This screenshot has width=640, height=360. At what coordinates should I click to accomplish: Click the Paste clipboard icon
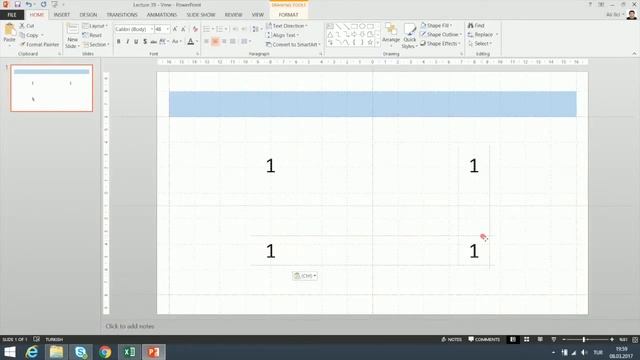coord(9,30)
